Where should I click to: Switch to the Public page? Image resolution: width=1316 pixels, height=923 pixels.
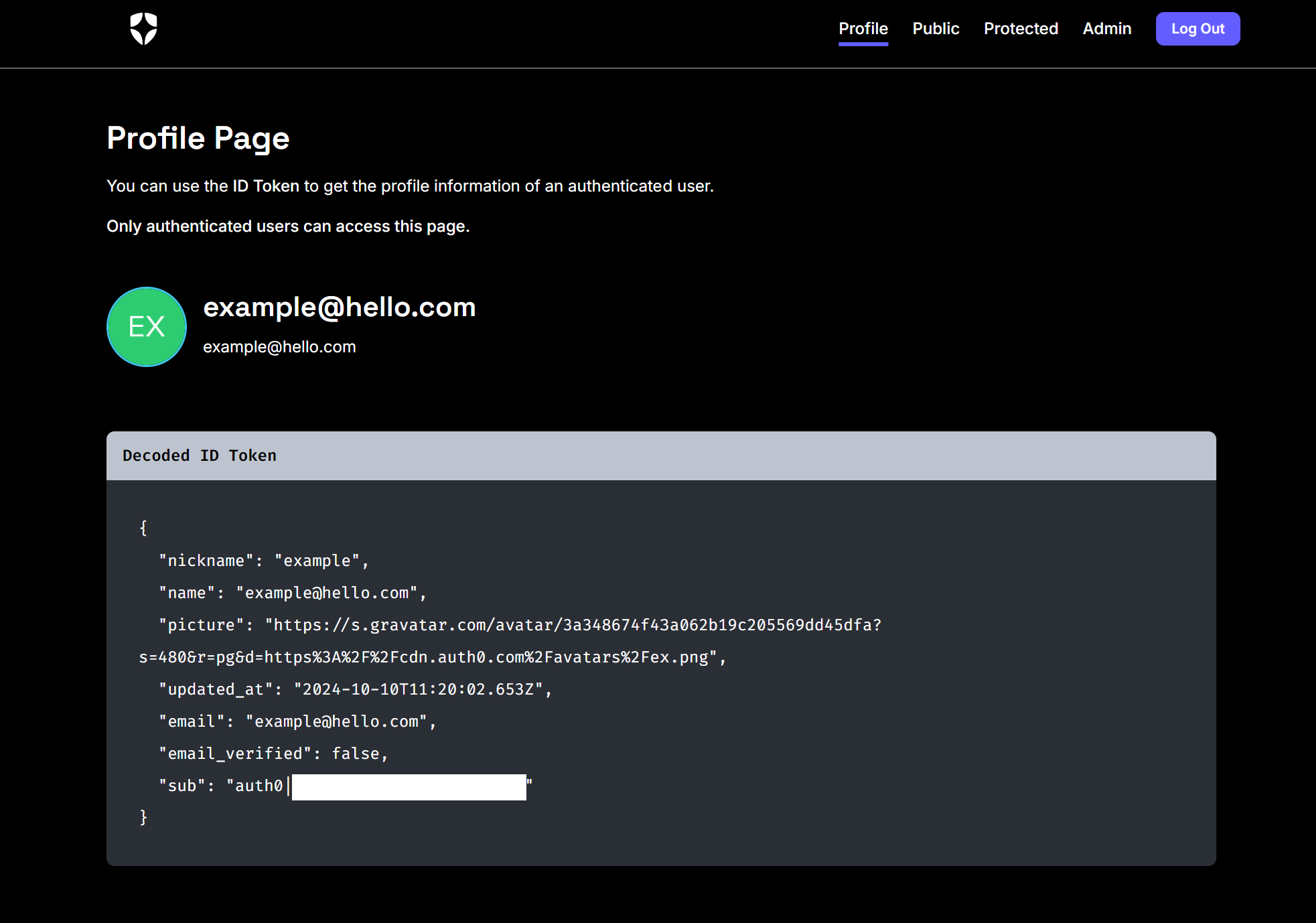click(x=936, y=29)
